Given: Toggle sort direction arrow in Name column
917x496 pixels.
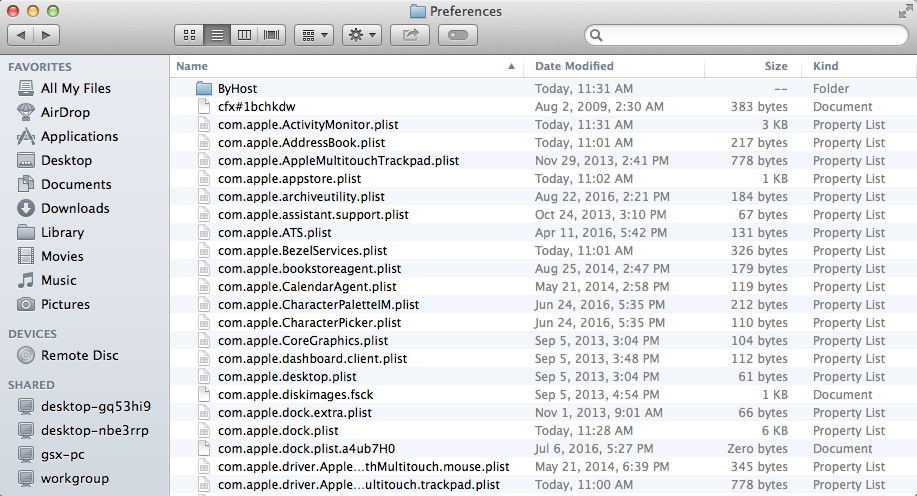Looking at the screenshot, I should (x=511, y=67).
